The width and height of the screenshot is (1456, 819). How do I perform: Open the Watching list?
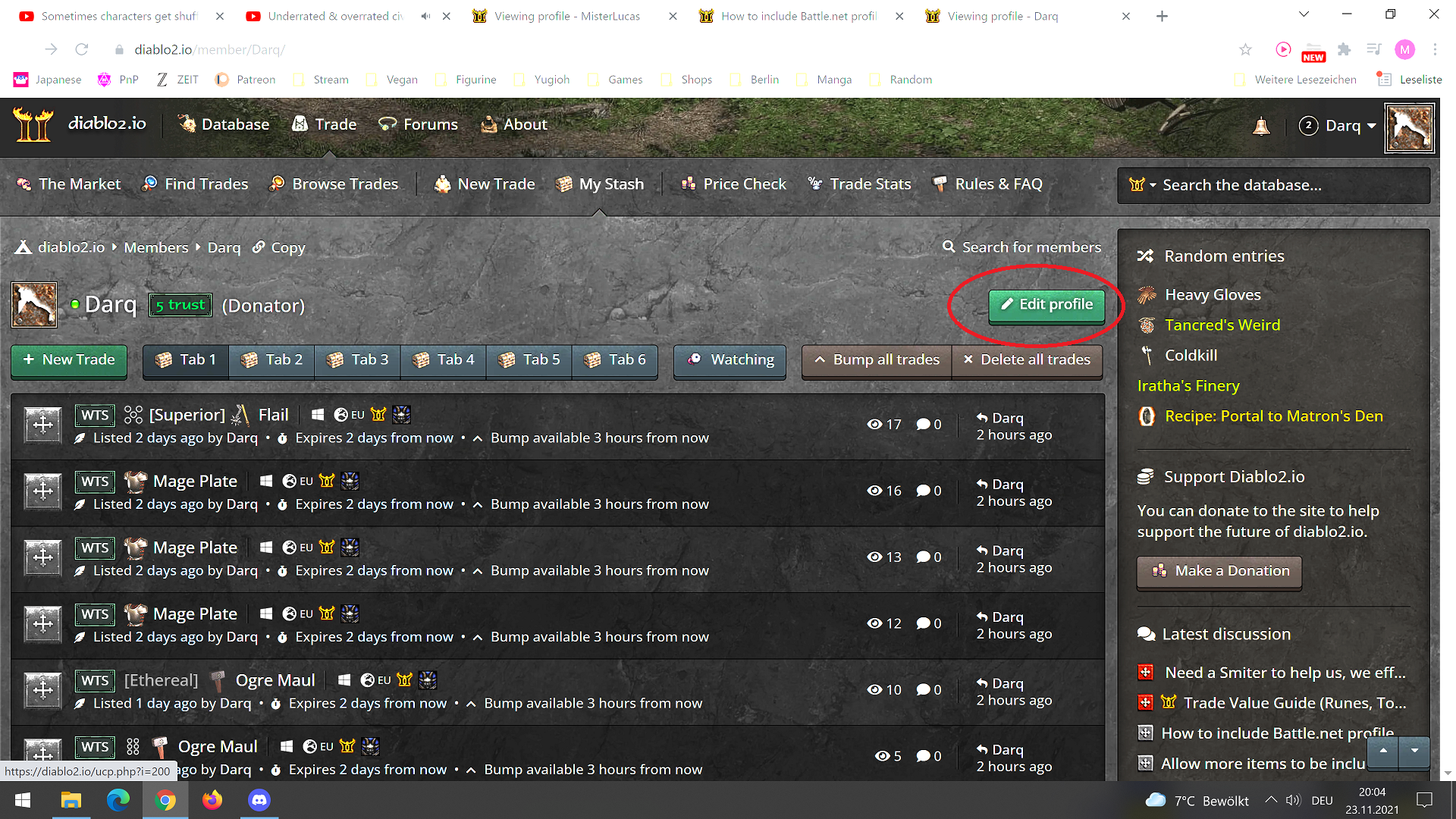730,360
